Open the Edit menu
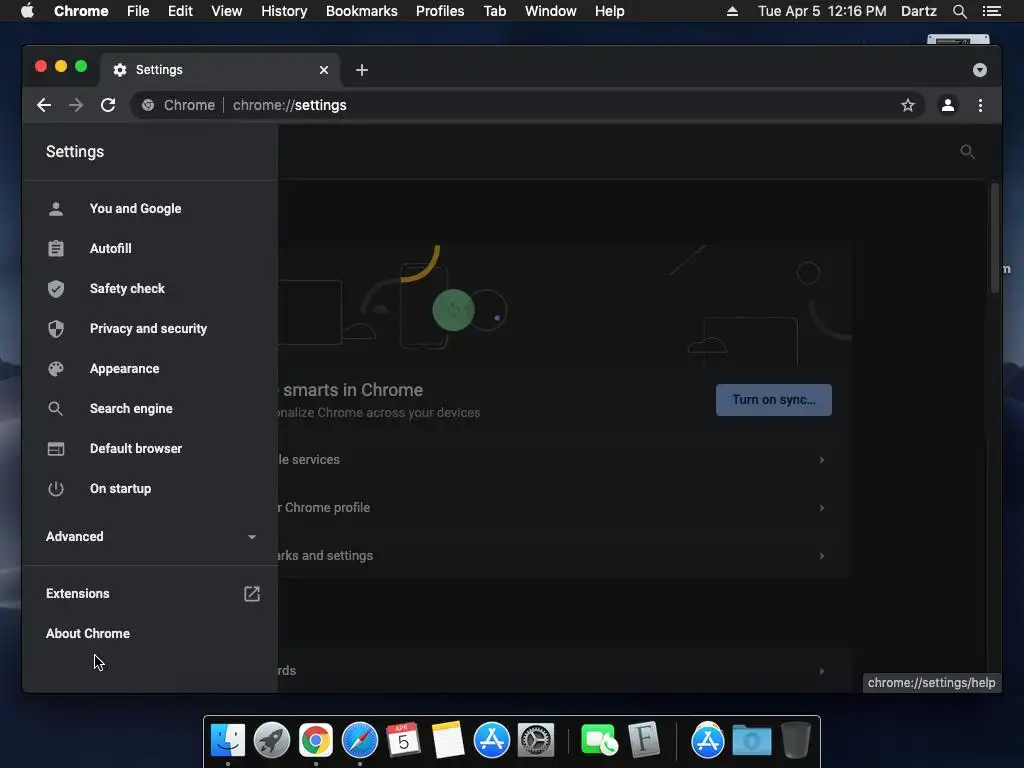Image resolution: width=1024 pixels, height=768 pixels. 180,11
